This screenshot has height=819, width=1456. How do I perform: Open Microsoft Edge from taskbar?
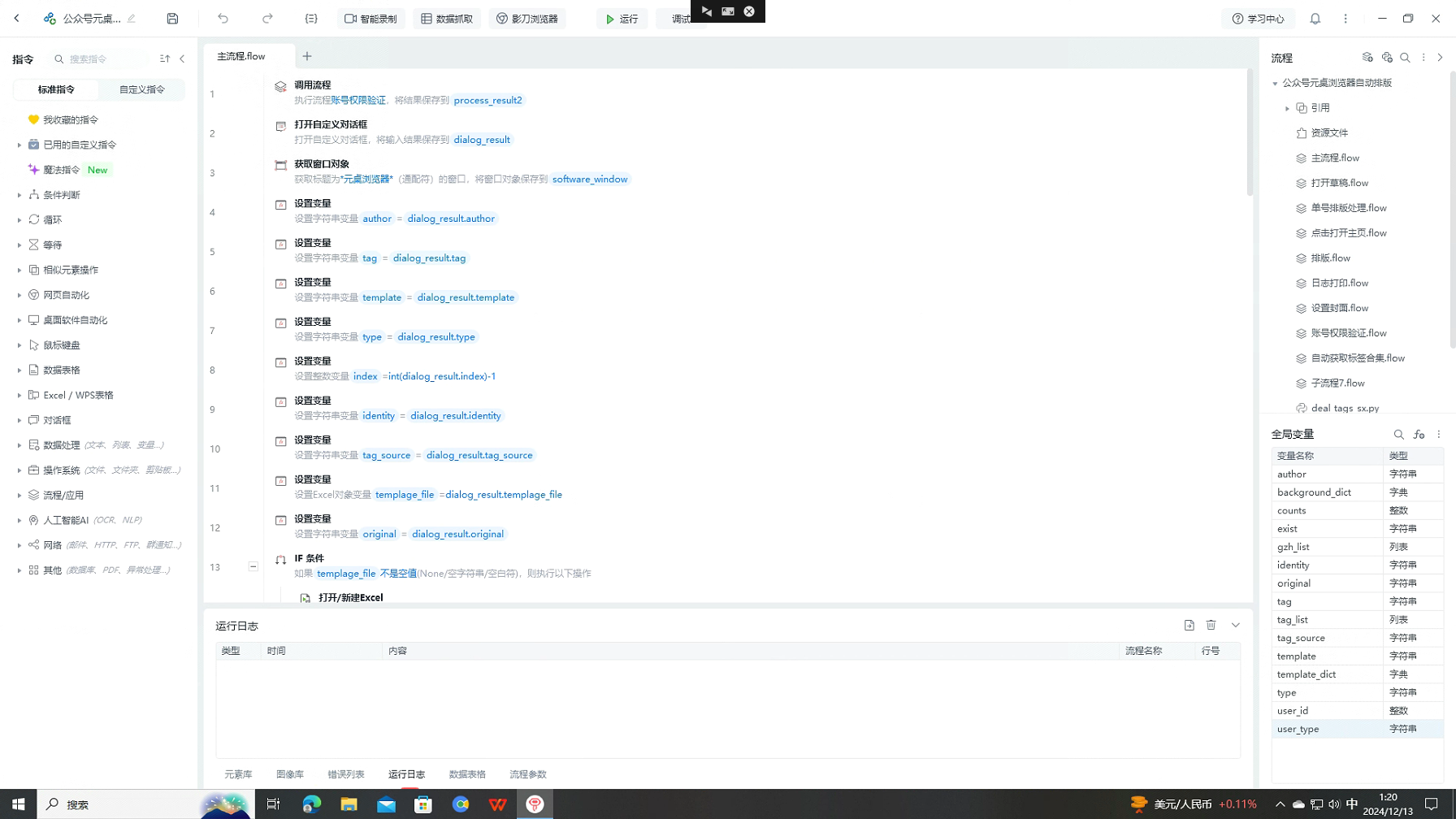(311, 804)
